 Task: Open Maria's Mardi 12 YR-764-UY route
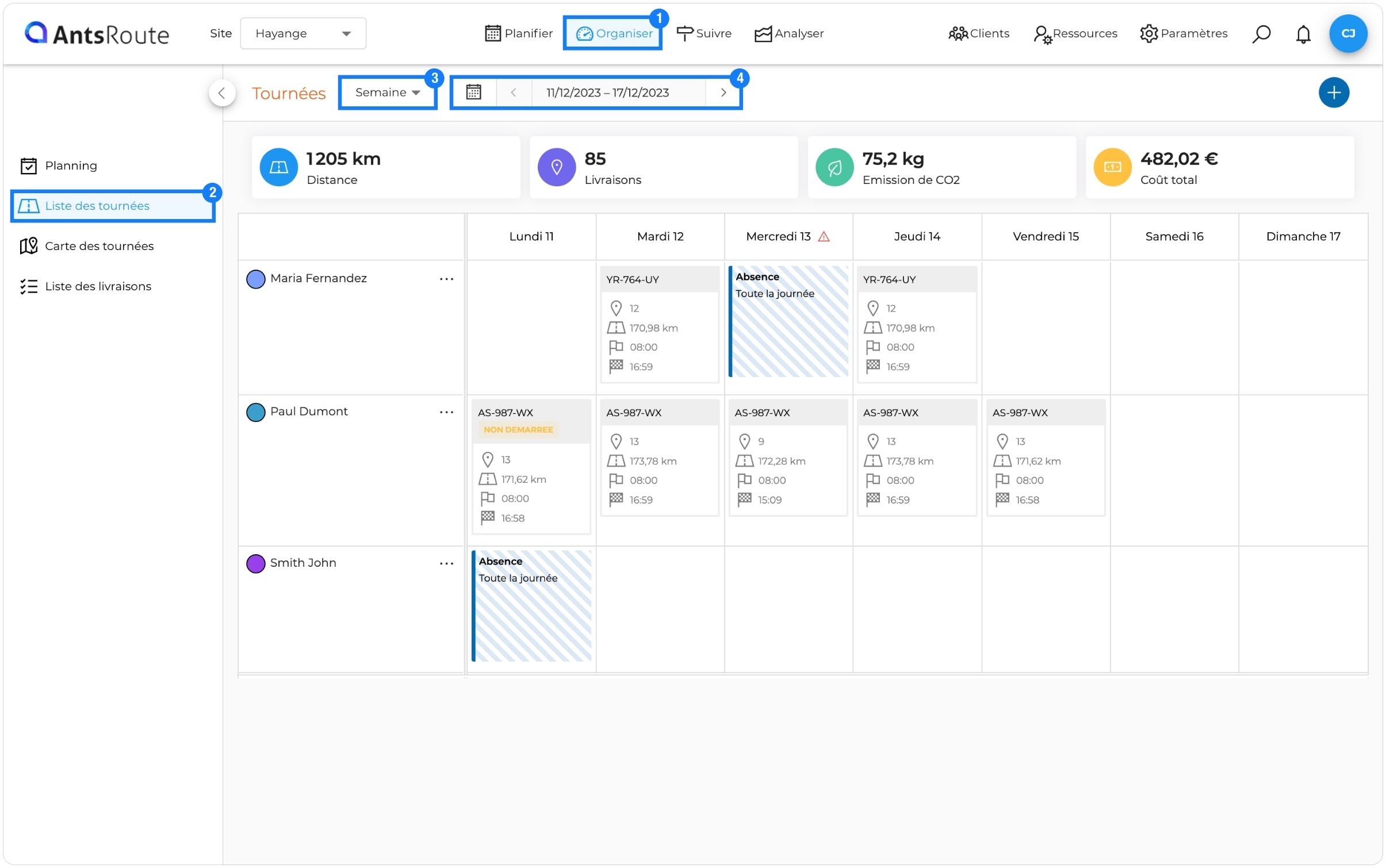(660, 324)
